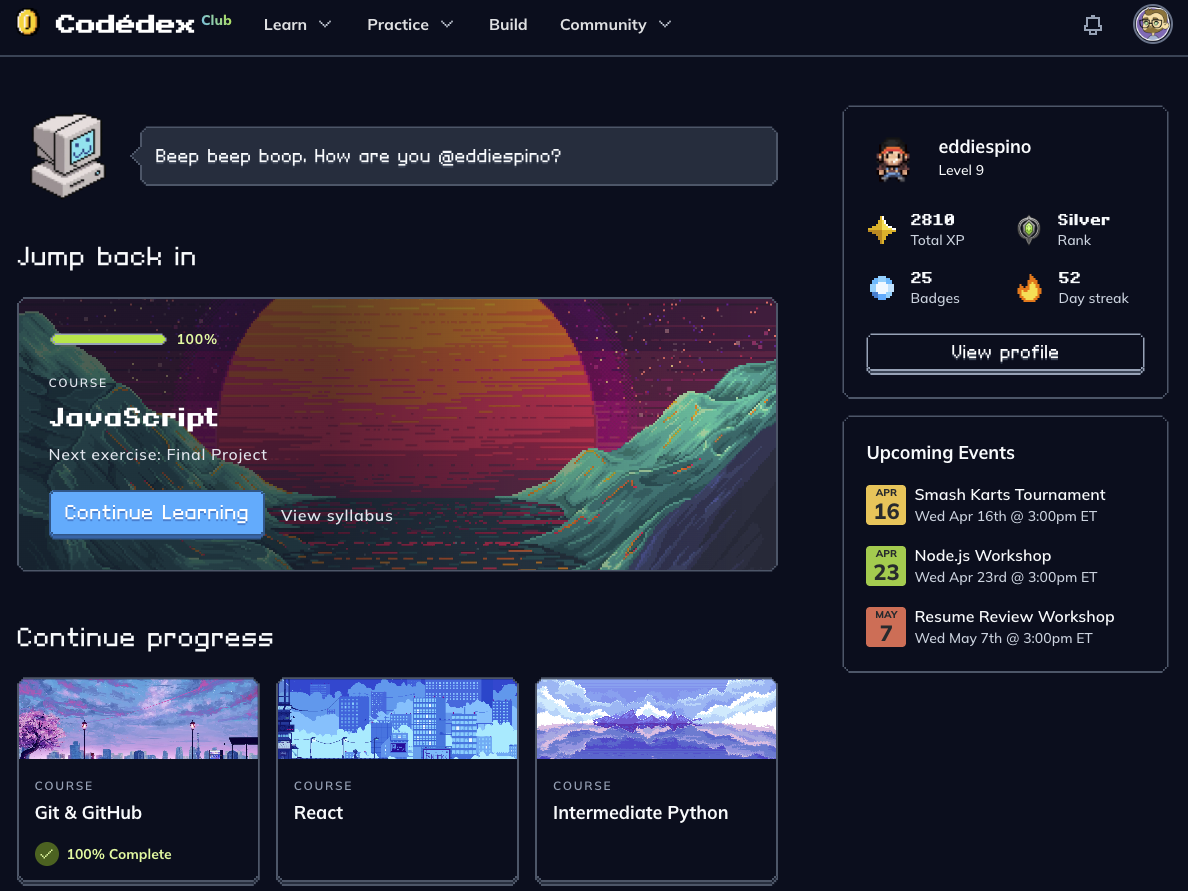Click the green check beside 100% Complete

47,854
